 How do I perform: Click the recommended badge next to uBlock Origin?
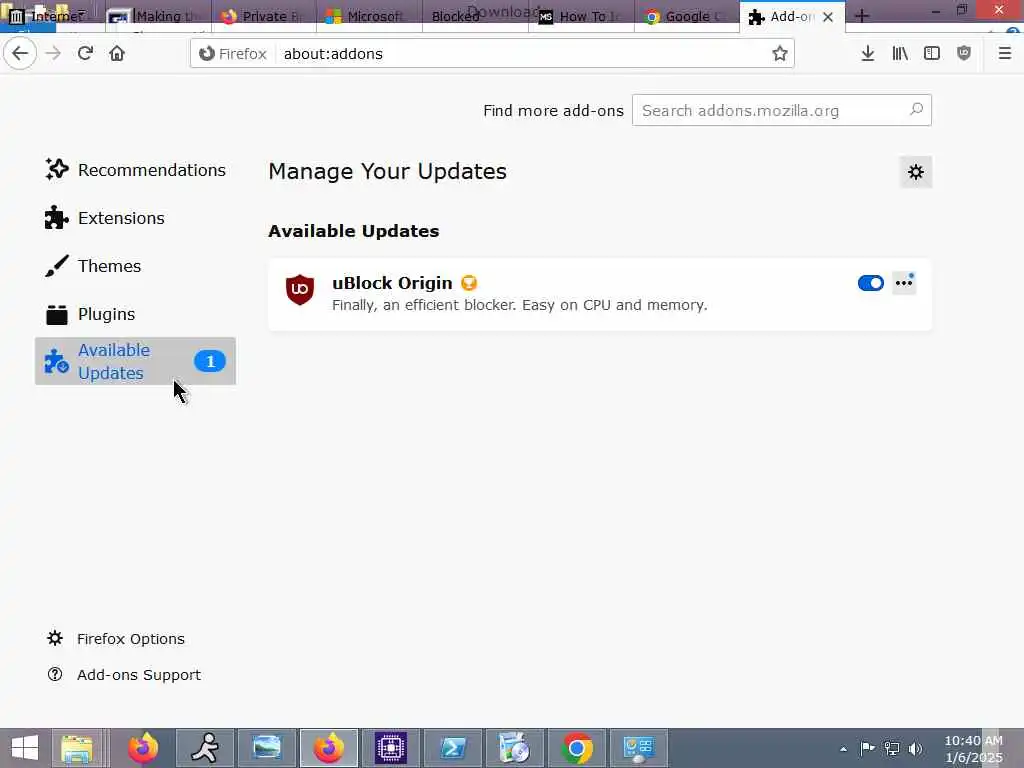[469, 283]
